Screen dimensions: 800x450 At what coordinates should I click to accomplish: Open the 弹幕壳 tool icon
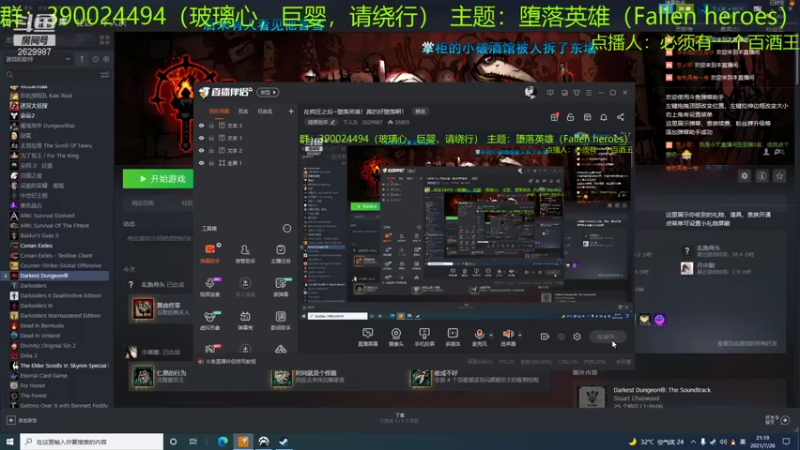point(245,320)
